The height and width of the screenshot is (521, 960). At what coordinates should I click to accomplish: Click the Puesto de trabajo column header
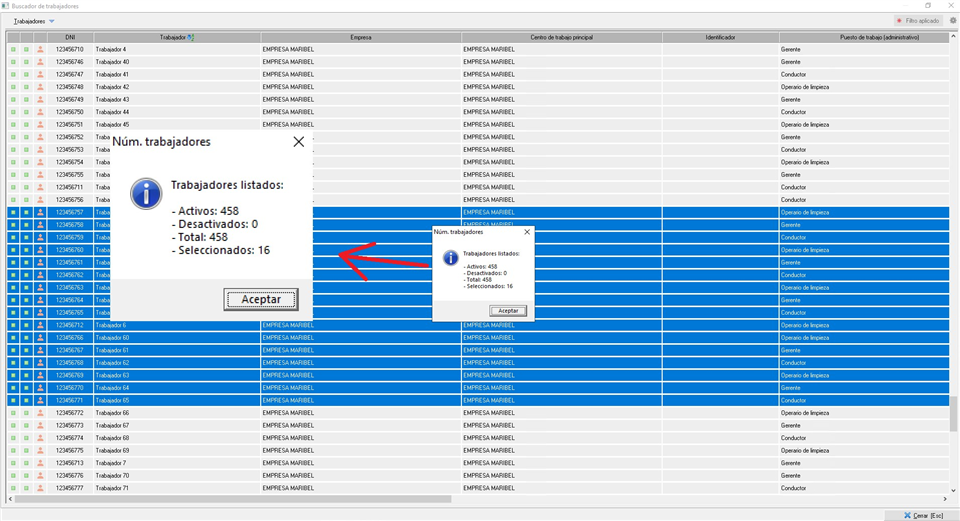click(866, 38)
